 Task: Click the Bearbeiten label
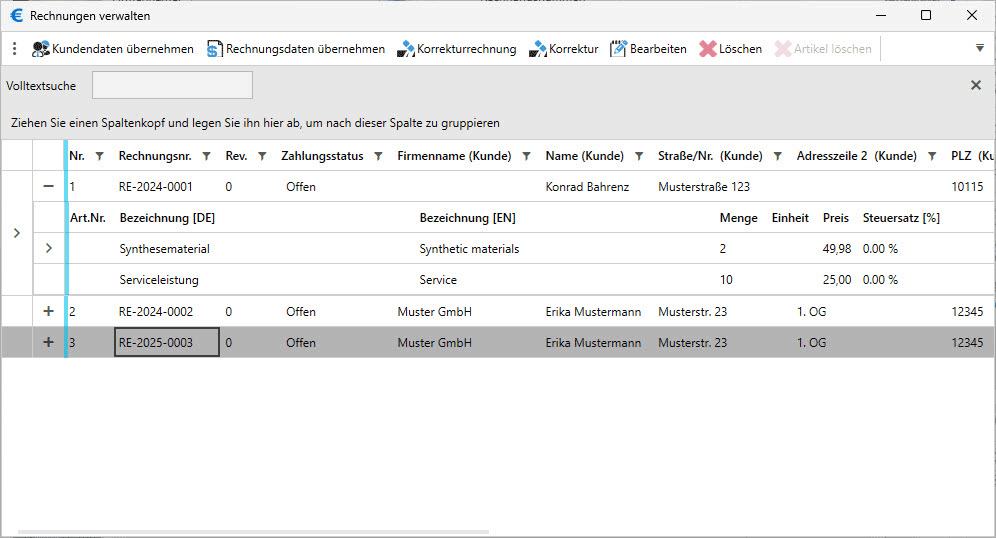(658, 49)
